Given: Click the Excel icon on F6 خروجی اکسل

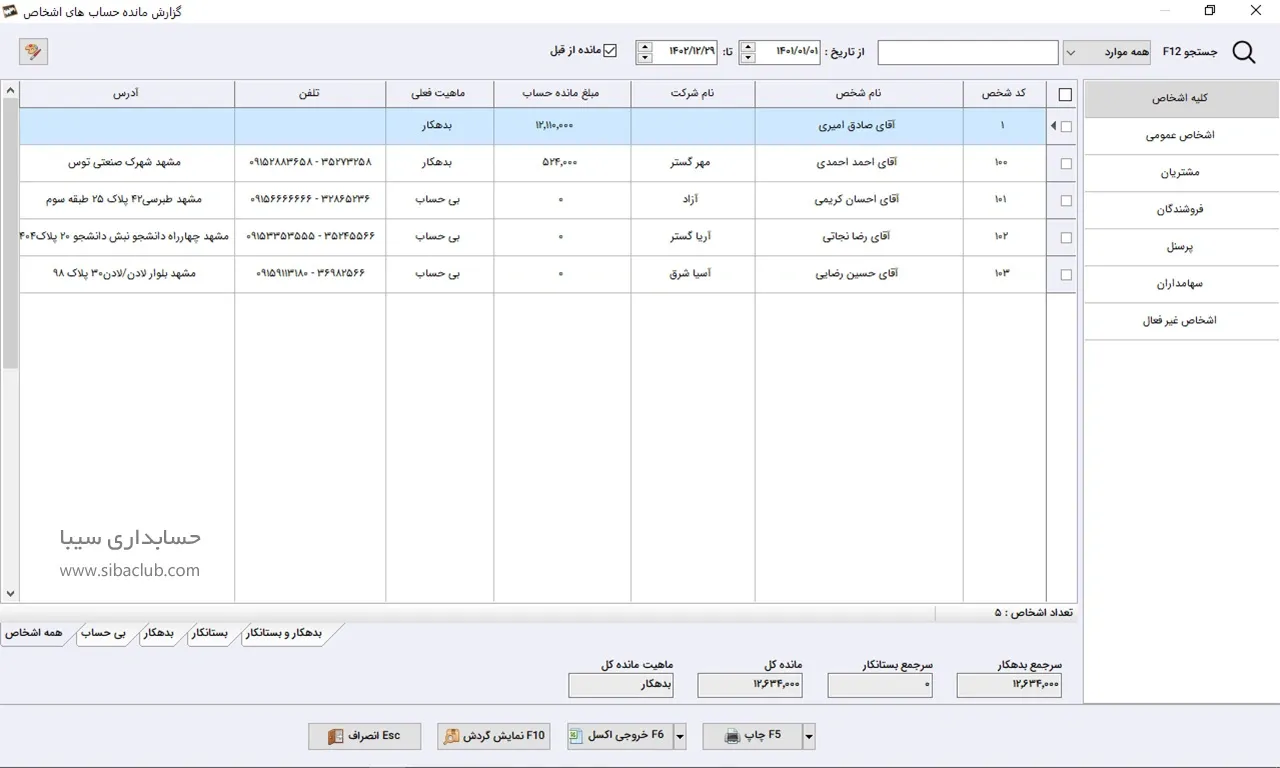Looking at the screenshot, I should click(x=575, y=736).
